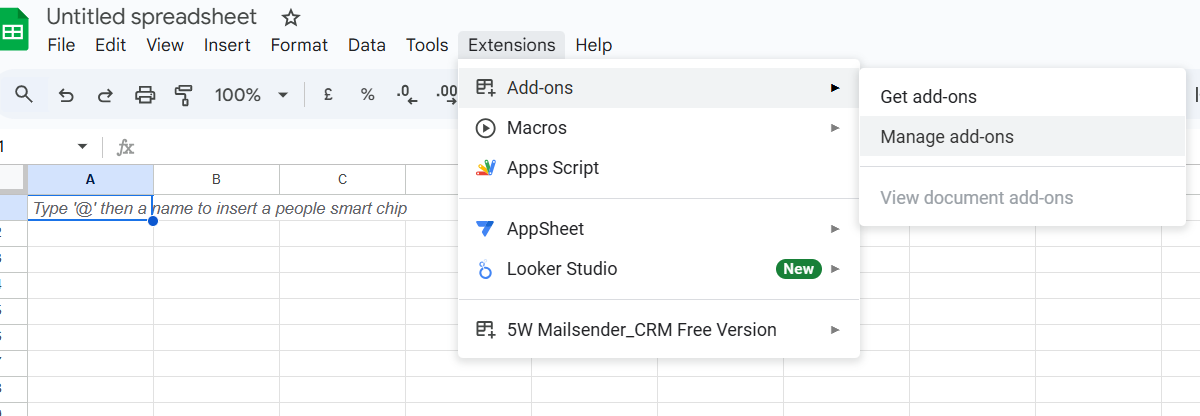Click the Looker Studio icon
The width and height of the screenshot is (1200, 416).
click(x=485, y=269)
